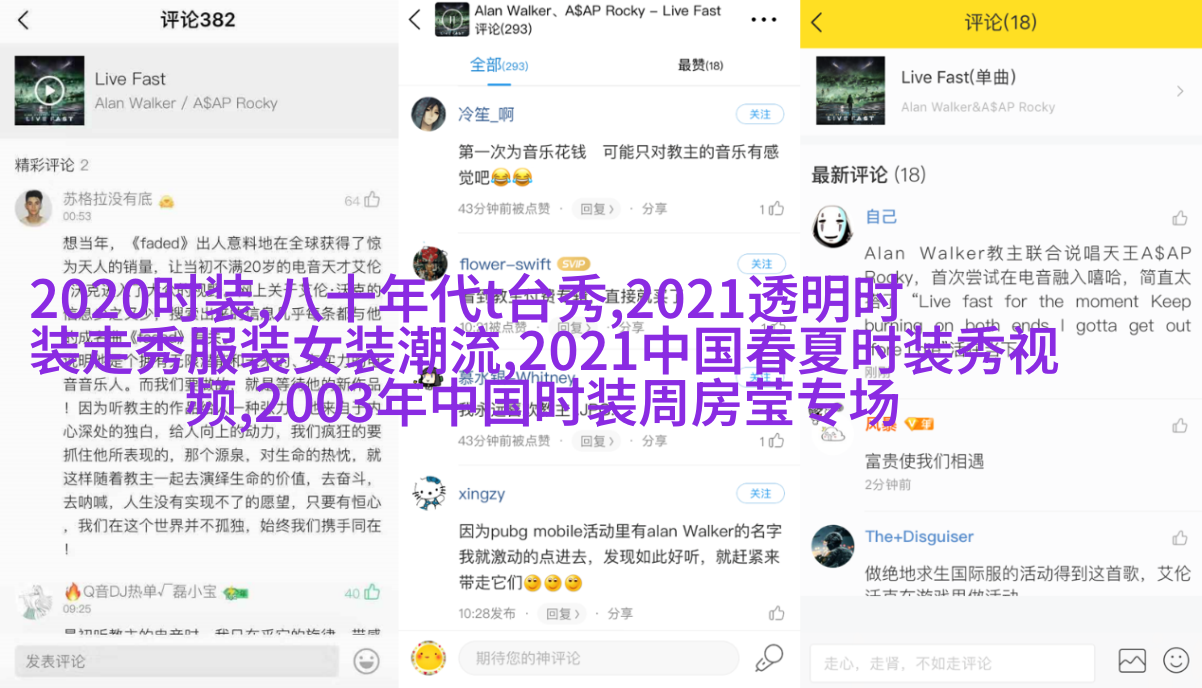1202x688 pixels.
Task: Switch to the 全部(293) tab
Action: (x=499, y=65)
